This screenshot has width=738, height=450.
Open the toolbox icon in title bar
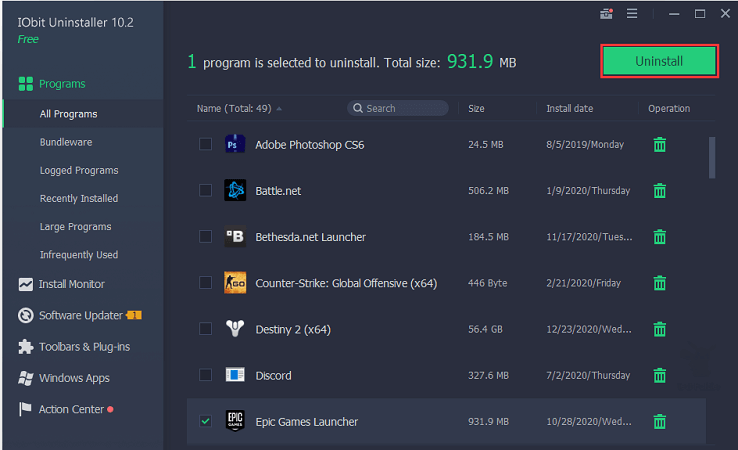tap(606, 14)
